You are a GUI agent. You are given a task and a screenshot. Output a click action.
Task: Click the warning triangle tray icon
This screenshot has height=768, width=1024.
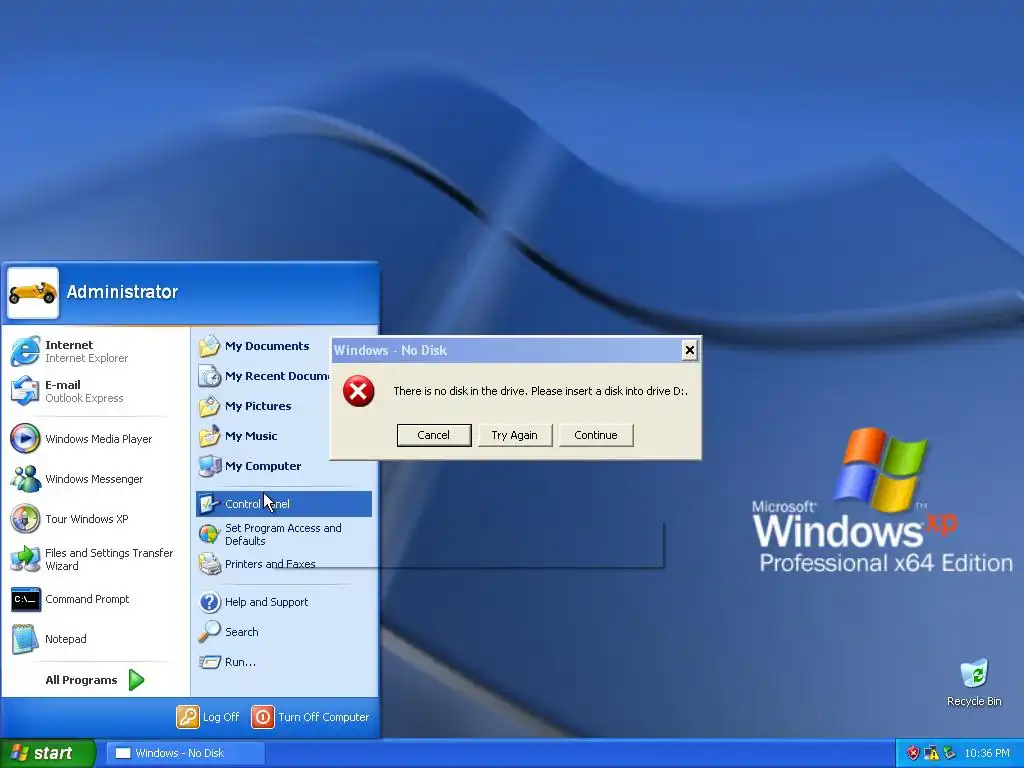coord(931,753)
